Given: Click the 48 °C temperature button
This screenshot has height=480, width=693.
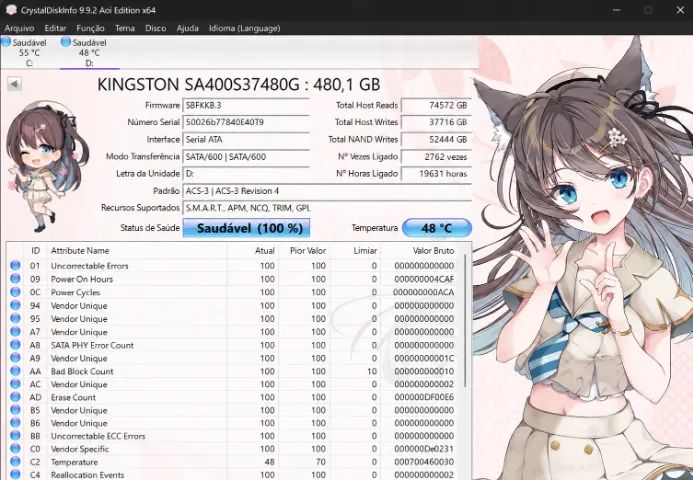Looking at the screenshot, I should point(437,228).
